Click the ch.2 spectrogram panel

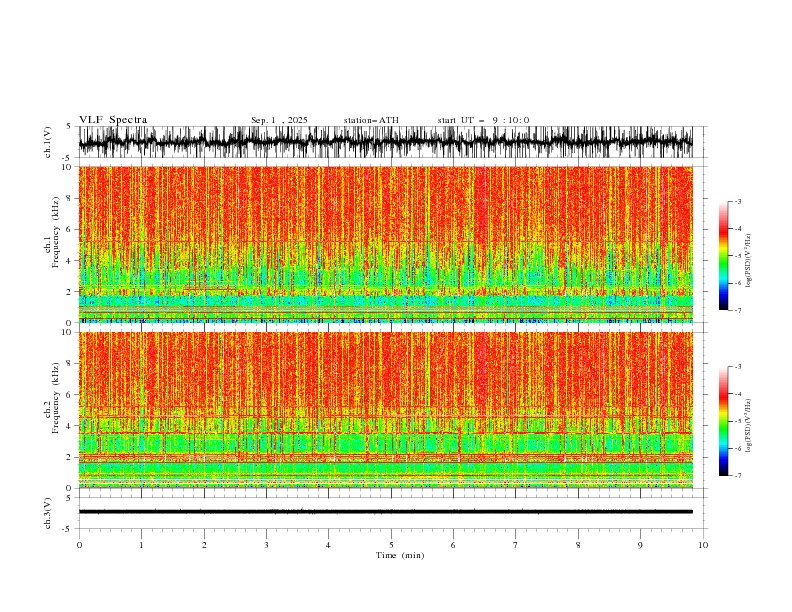coord(386,410)
